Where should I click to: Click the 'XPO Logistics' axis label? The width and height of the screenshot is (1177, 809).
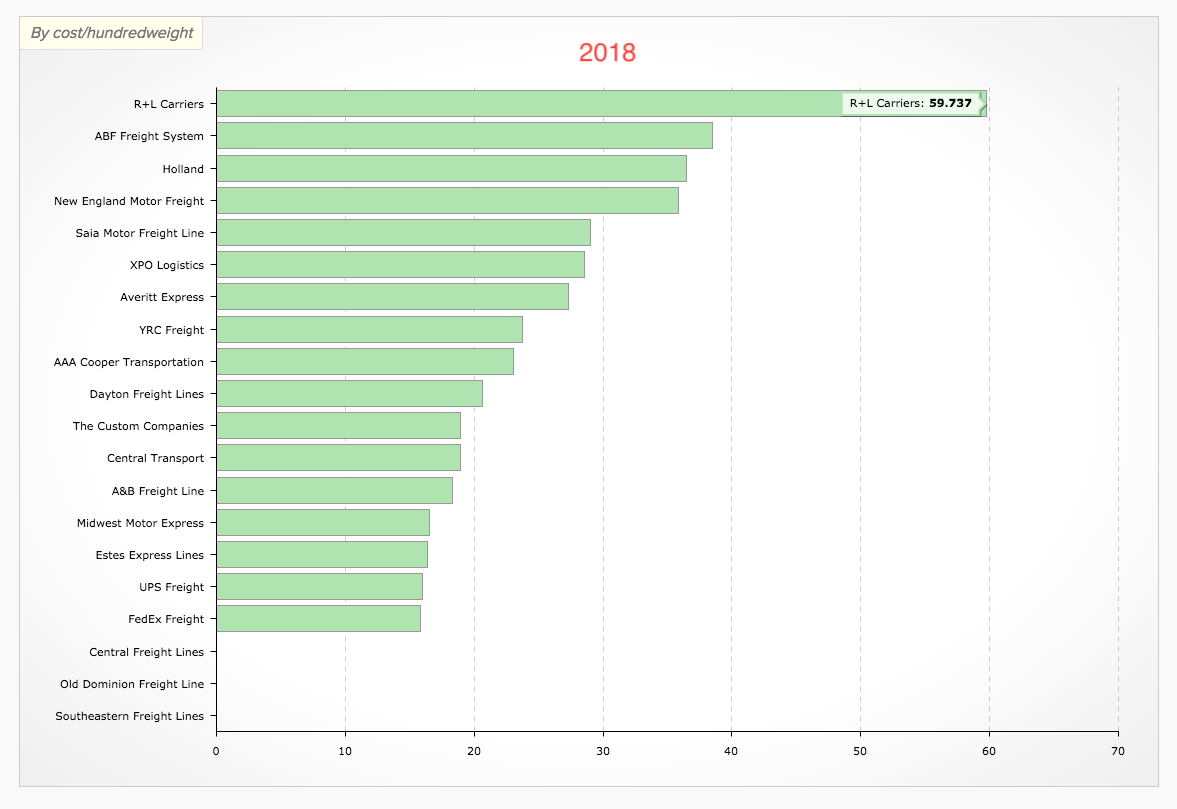point(167,266)
